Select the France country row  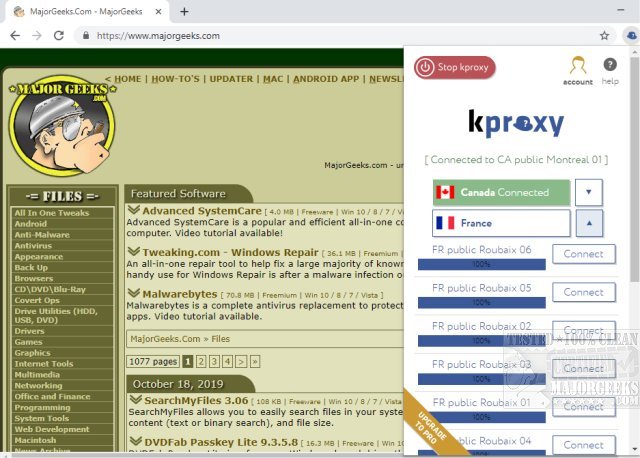click(x=501, y=223)
